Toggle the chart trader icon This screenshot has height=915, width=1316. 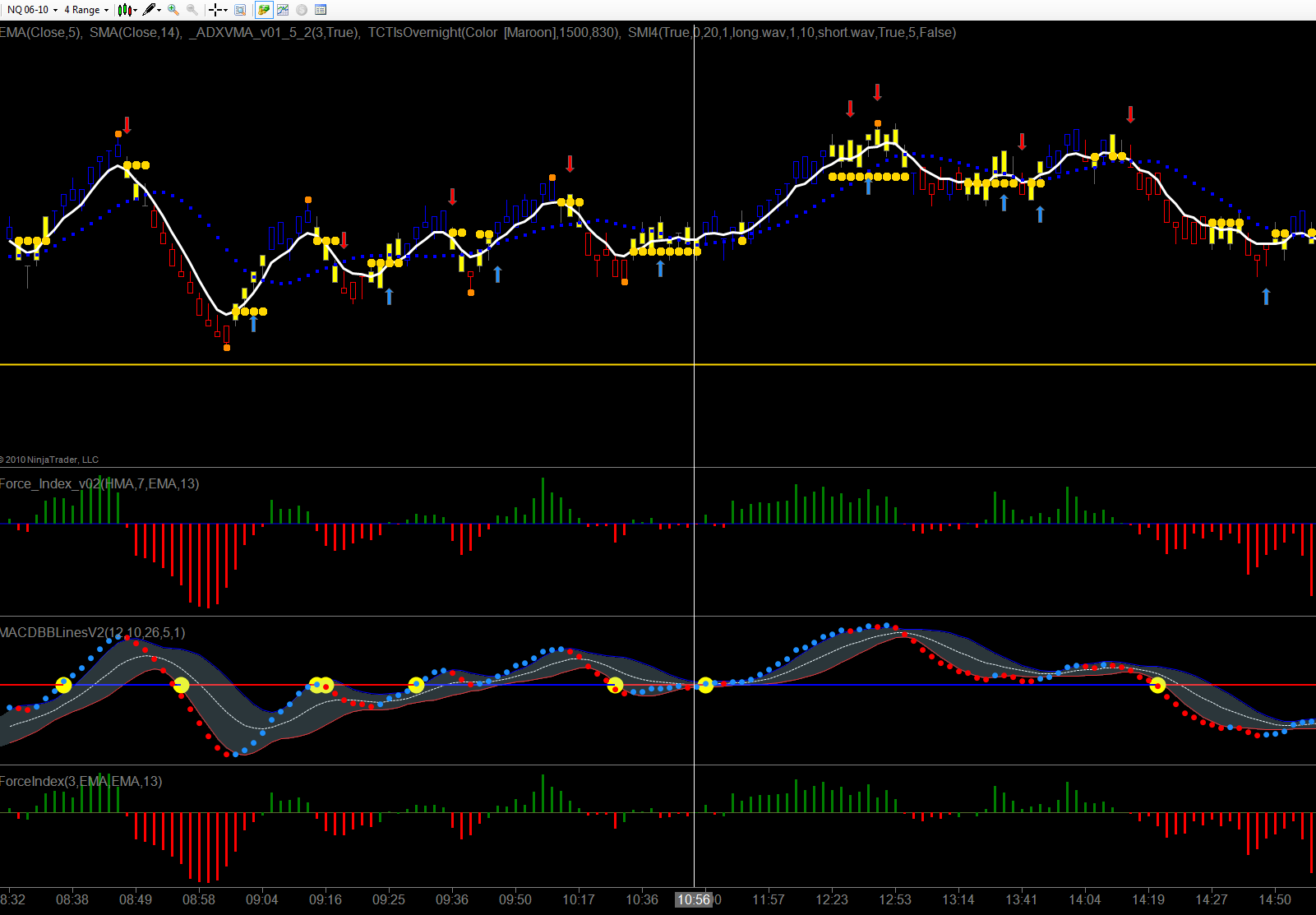tap(264, 10)
